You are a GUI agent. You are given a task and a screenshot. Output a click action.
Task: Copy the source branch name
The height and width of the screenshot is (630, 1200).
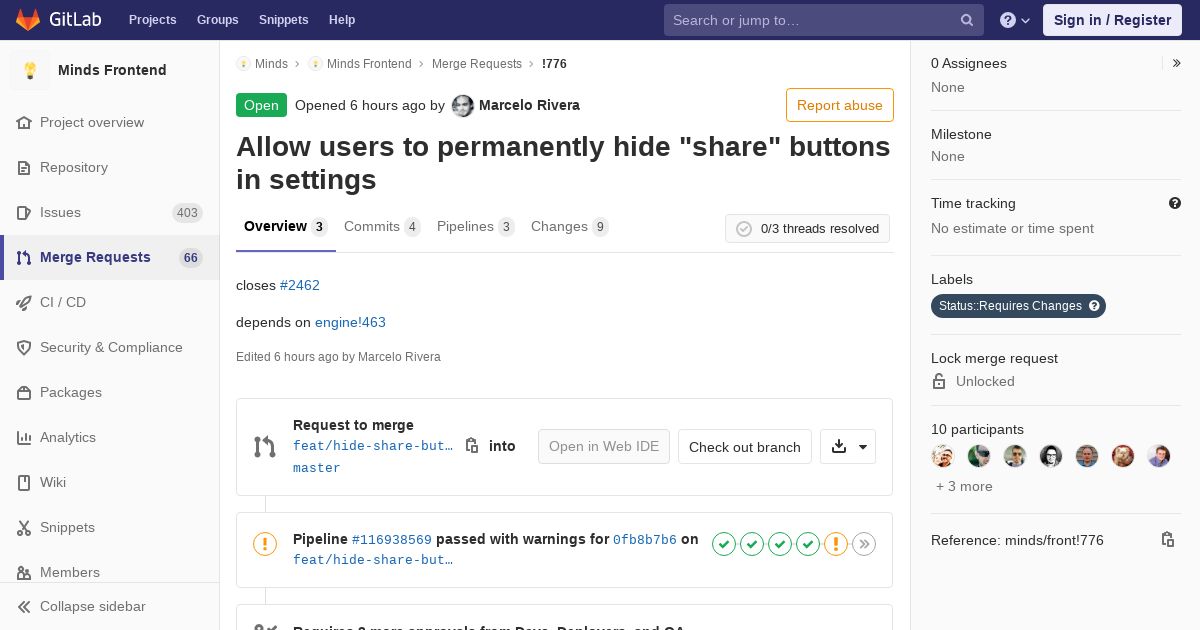point(472,446)
